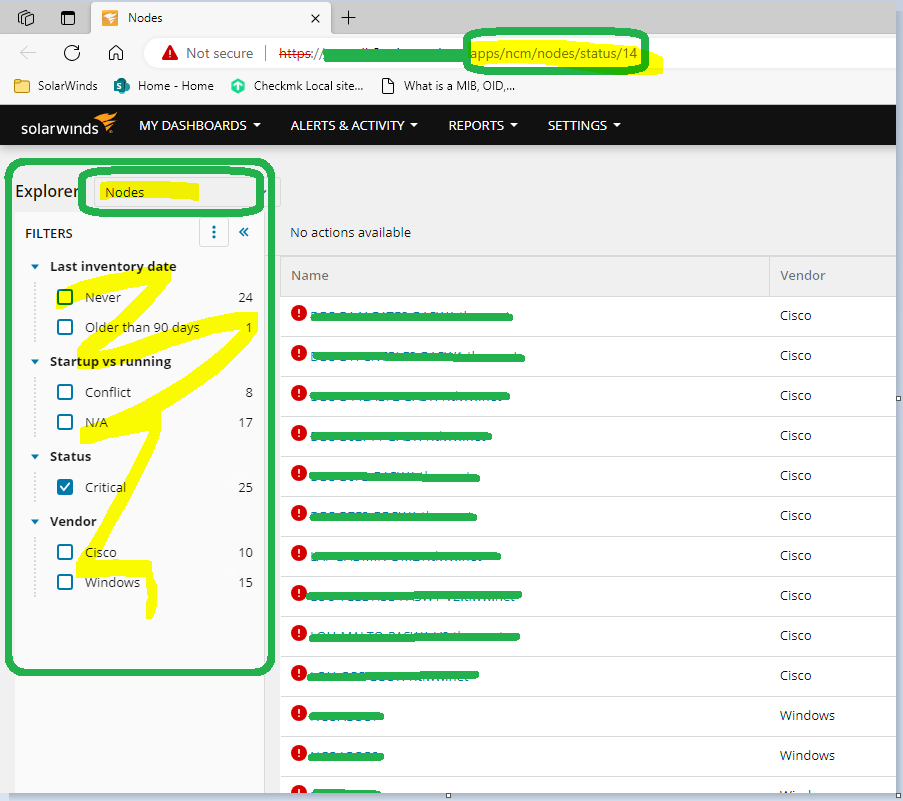Collapse Startup vs running filter group

[x=35, y=362]
